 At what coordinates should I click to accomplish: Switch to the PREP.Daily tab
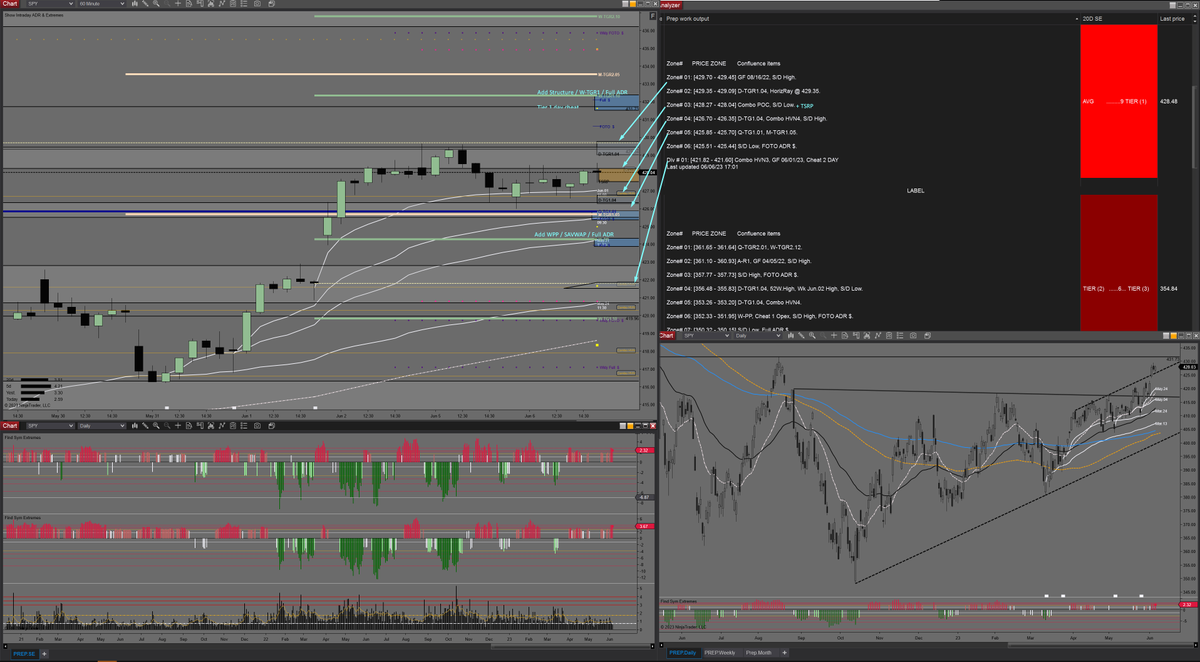click(683, 653)
